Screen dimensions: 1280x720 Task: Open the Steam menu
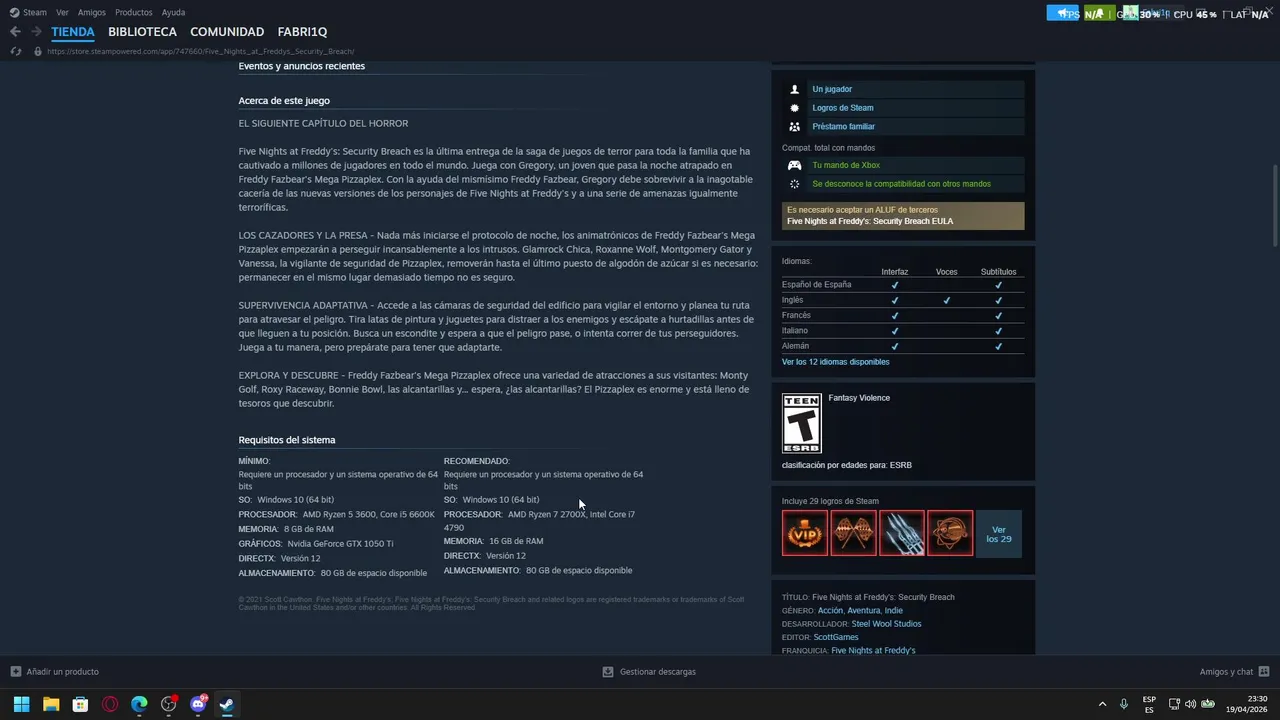point(35,13)
